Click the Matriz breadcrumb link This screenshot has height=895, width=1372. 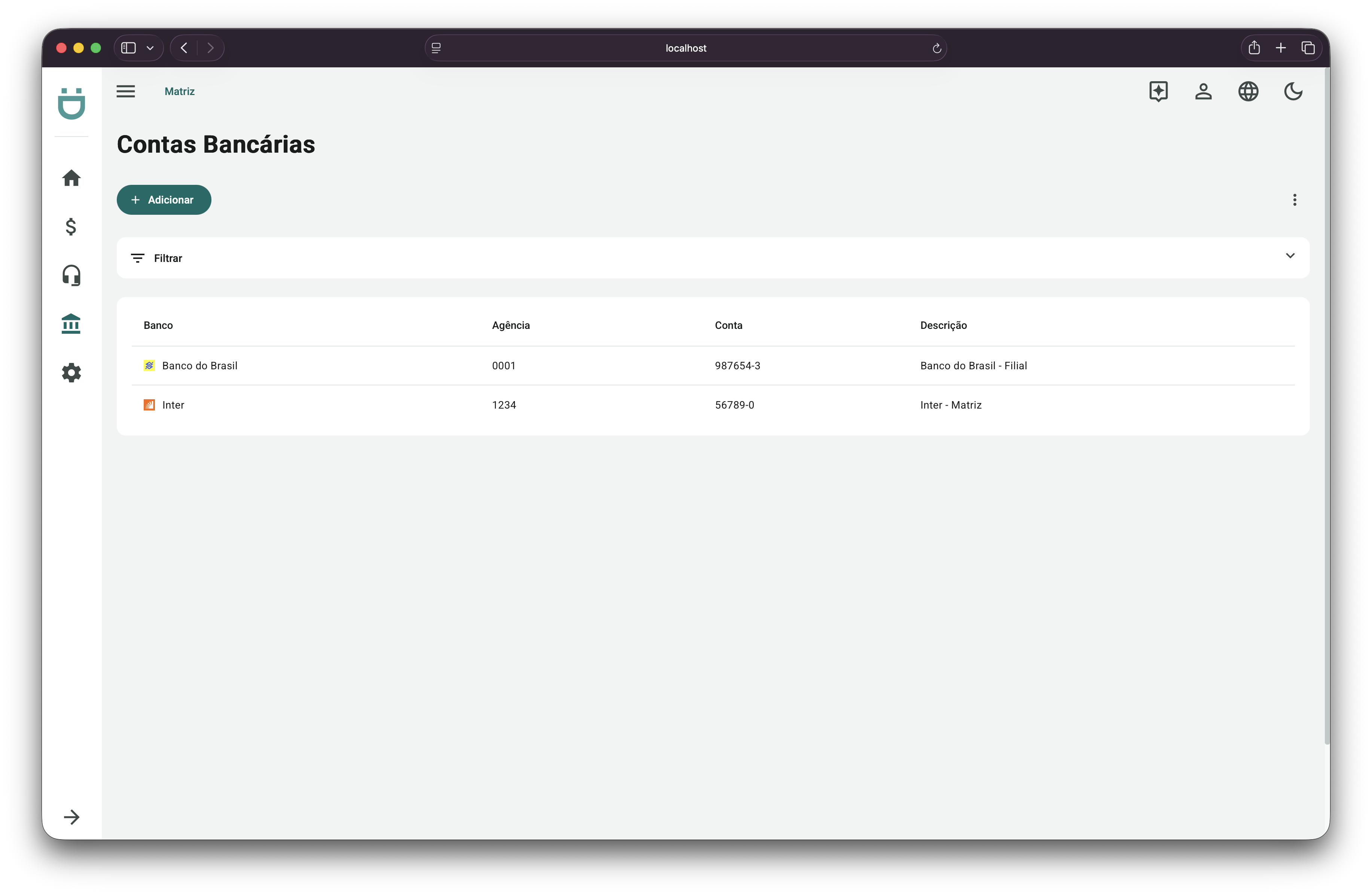179,91
